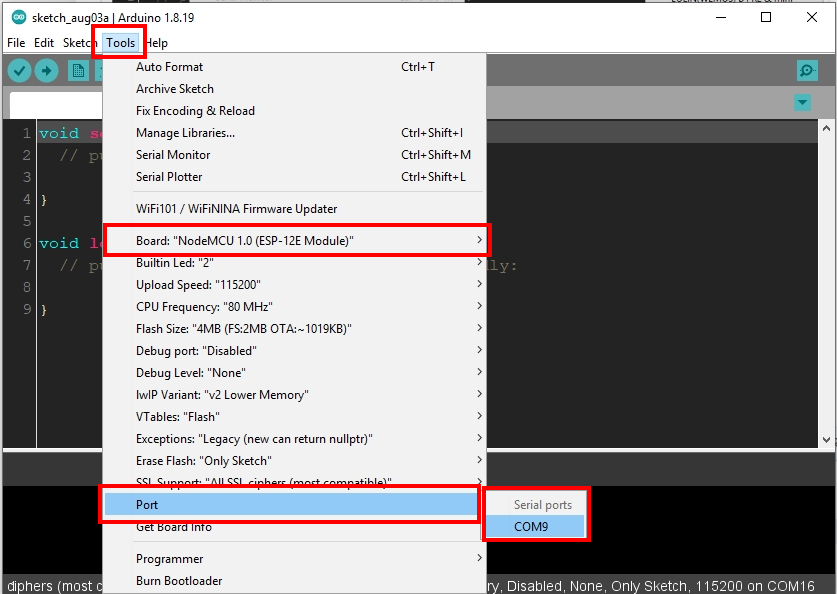Expand the Builtin Led submenu
The width and height of the screenshot is (837, 594).
click(x=294, y=263)
